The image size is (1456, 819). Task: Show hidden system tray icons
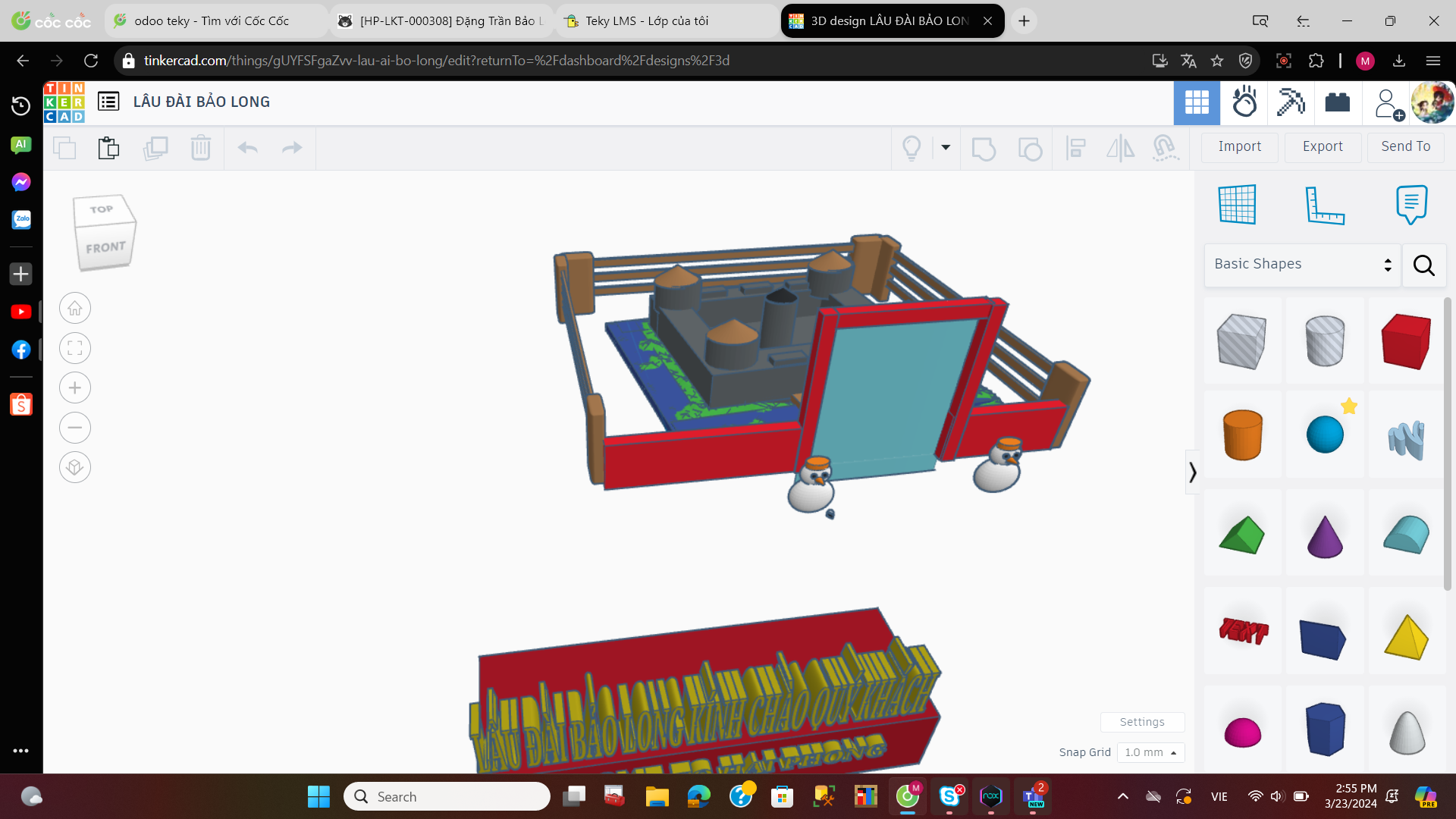click(x=1123, y=796)
